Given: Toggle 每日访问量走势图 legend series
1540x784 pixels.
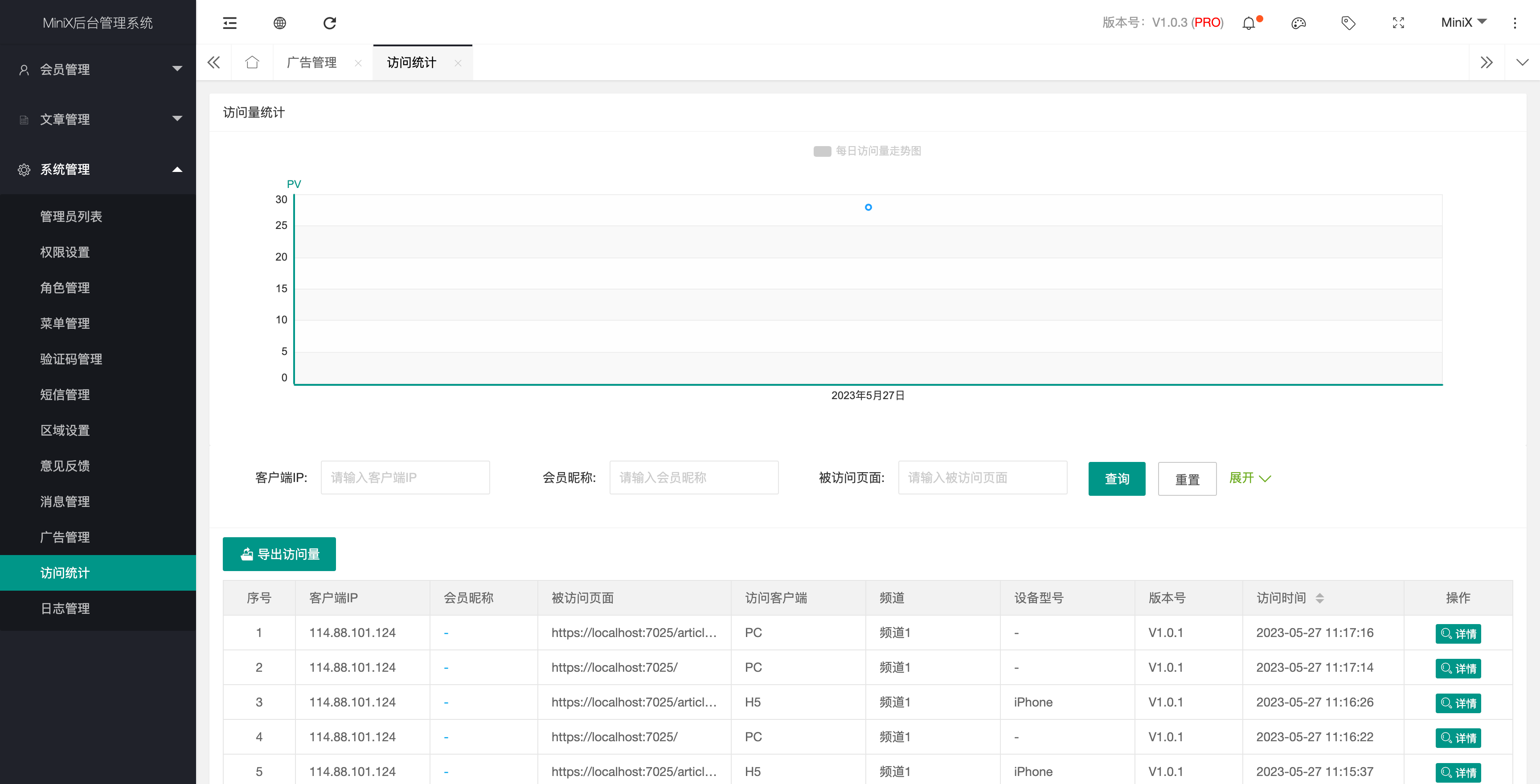Looking at the screenshot, I should coord(867,151).
